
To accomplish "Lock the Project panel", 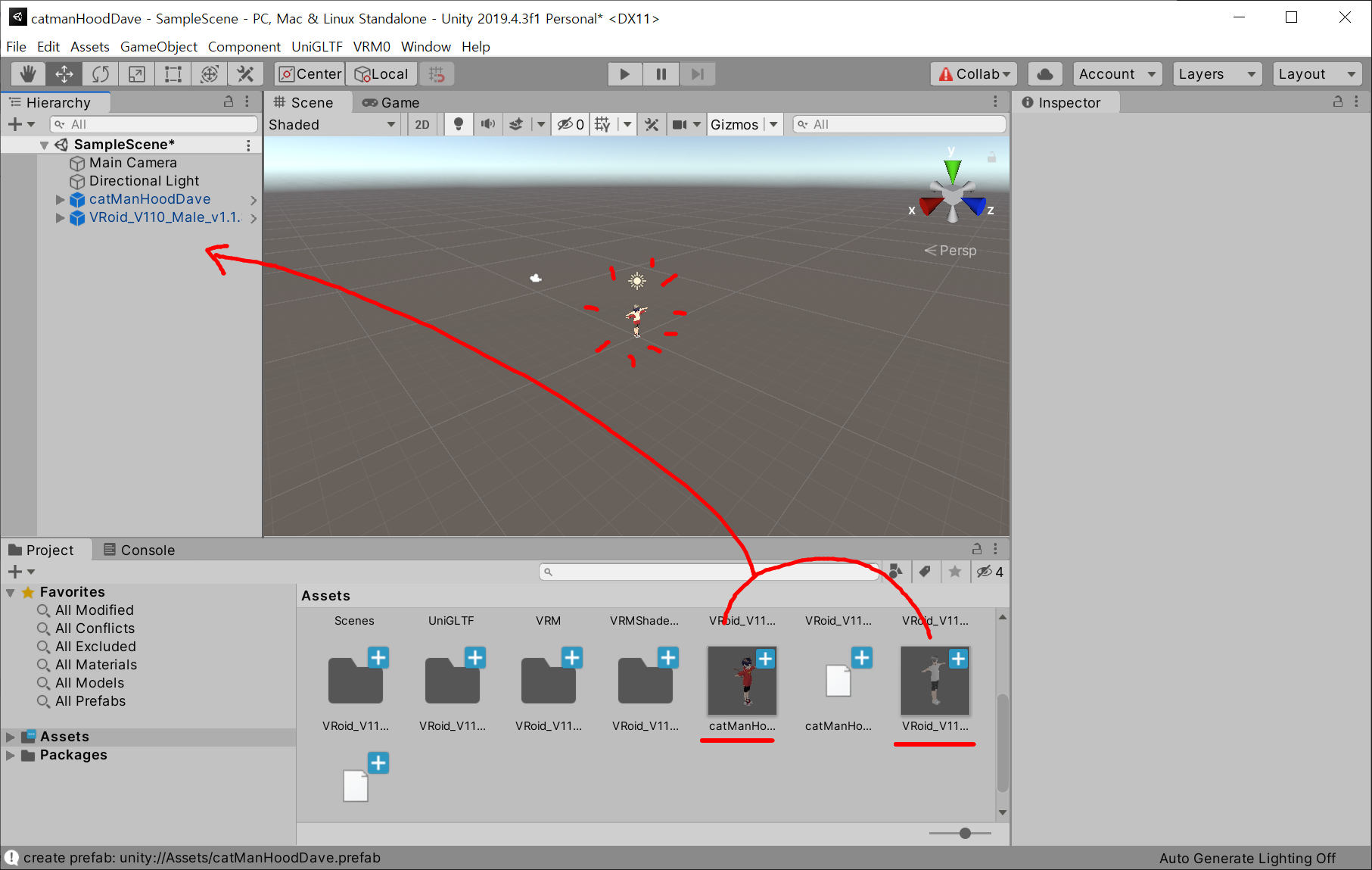I will click(x=977, y=549).
